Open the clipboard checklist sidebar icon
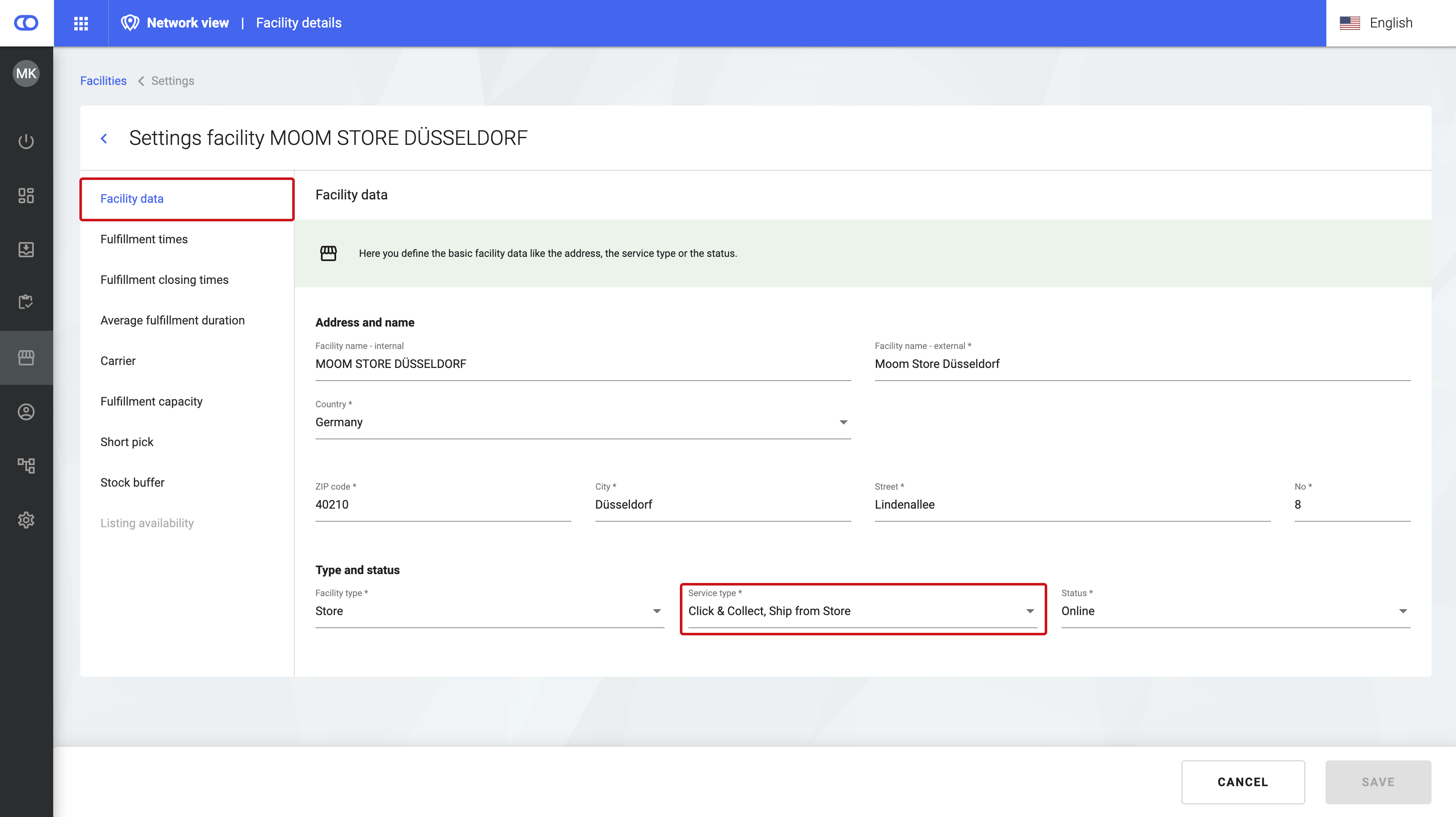 26,302
